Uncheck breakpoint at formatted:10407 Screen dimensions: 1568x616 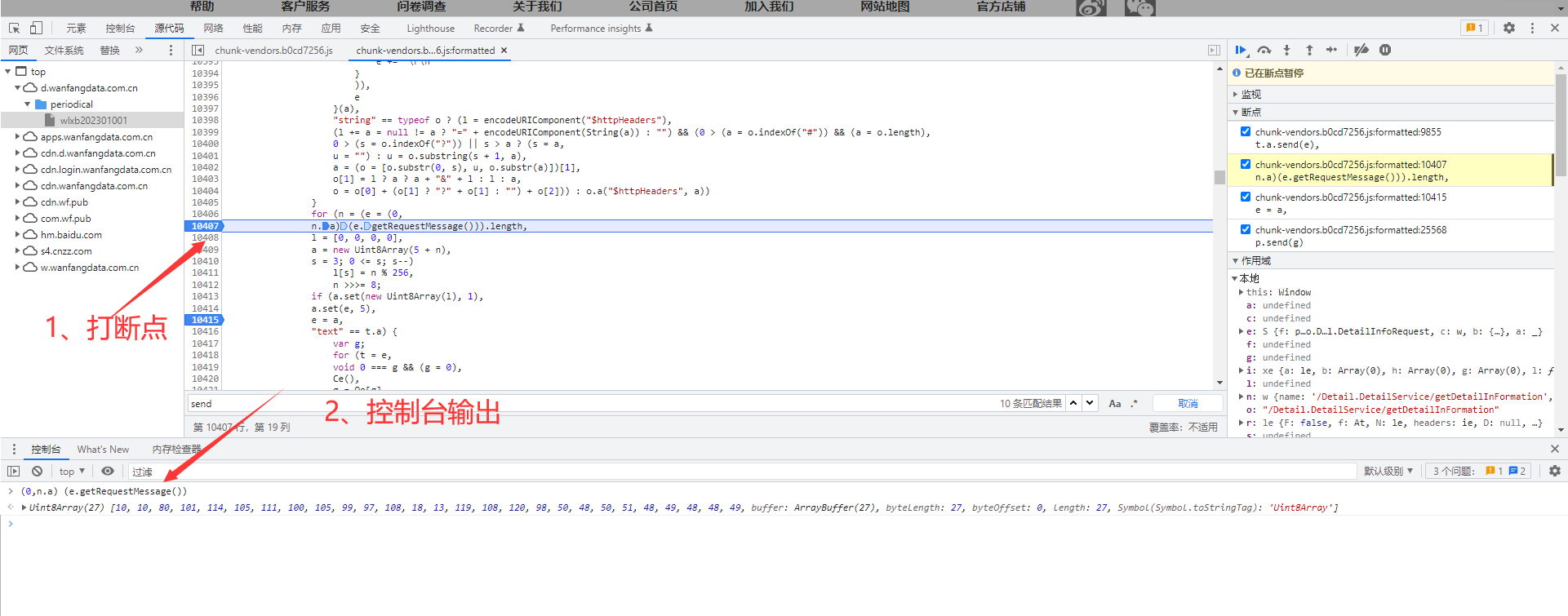click(x=1246, y=164)
